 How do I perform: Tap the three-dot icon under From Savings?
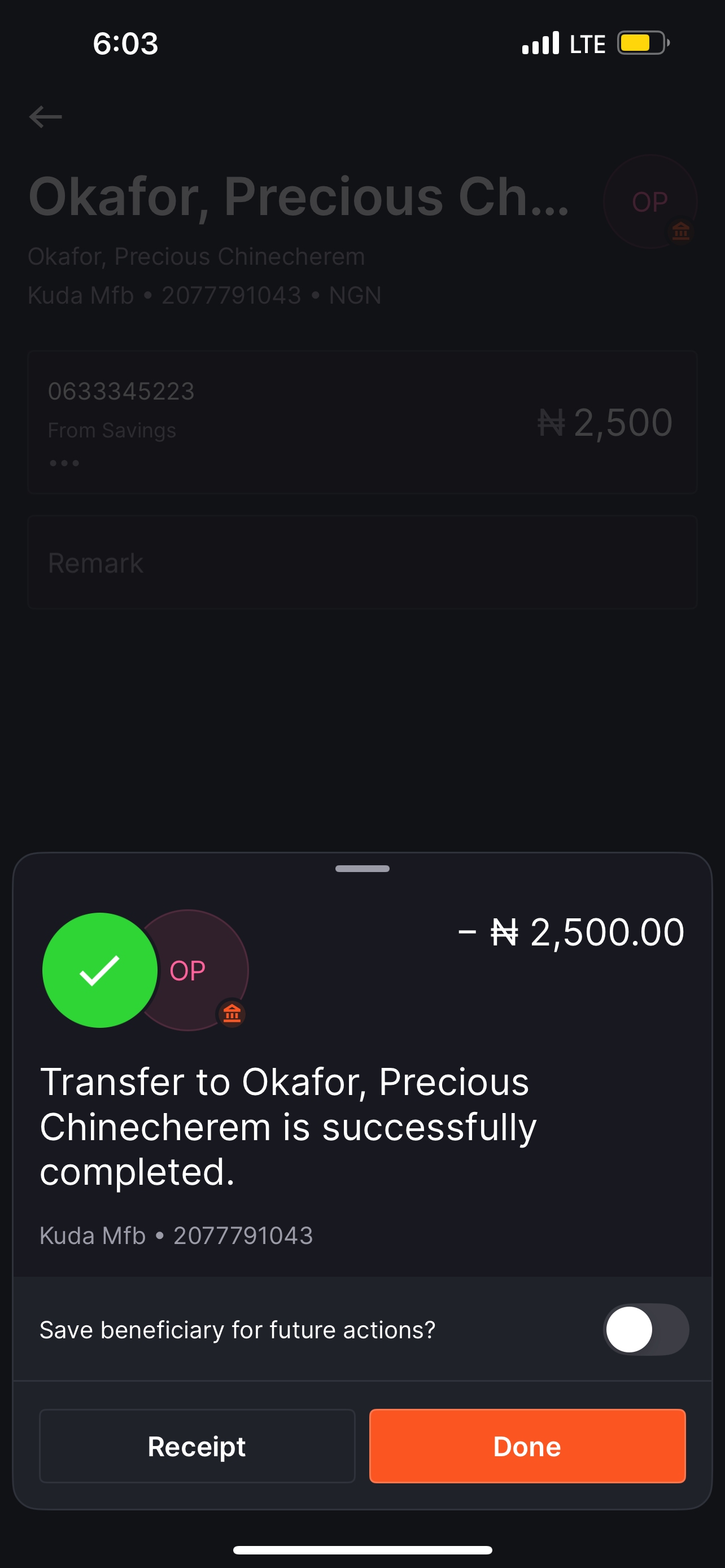(x=64, y=463)
